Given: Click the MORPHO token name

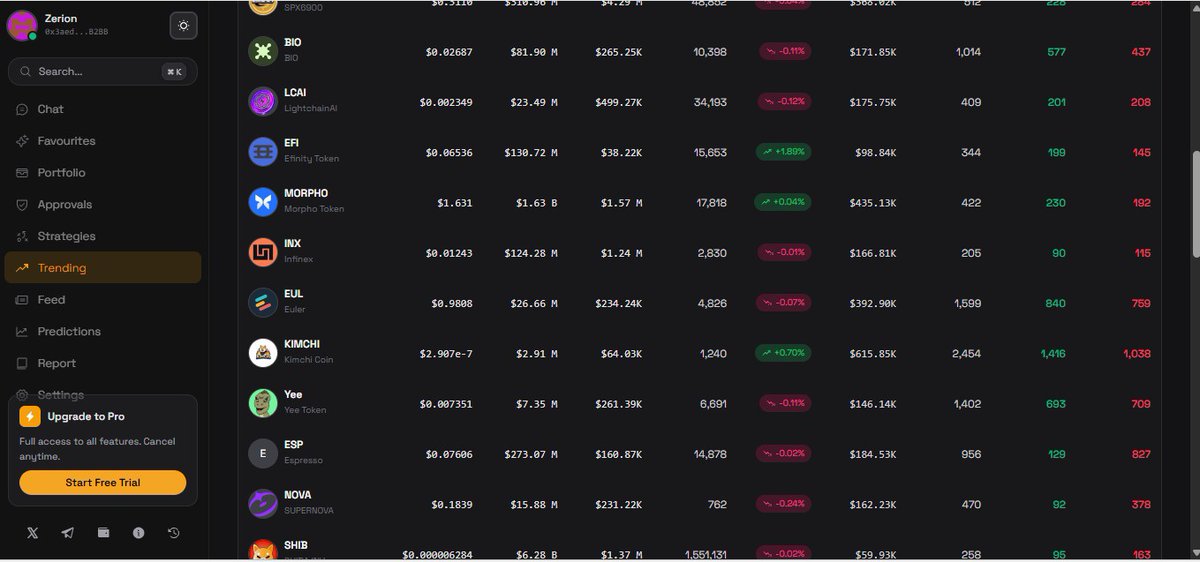Looking at the screenshot, I should coord(306,193).
